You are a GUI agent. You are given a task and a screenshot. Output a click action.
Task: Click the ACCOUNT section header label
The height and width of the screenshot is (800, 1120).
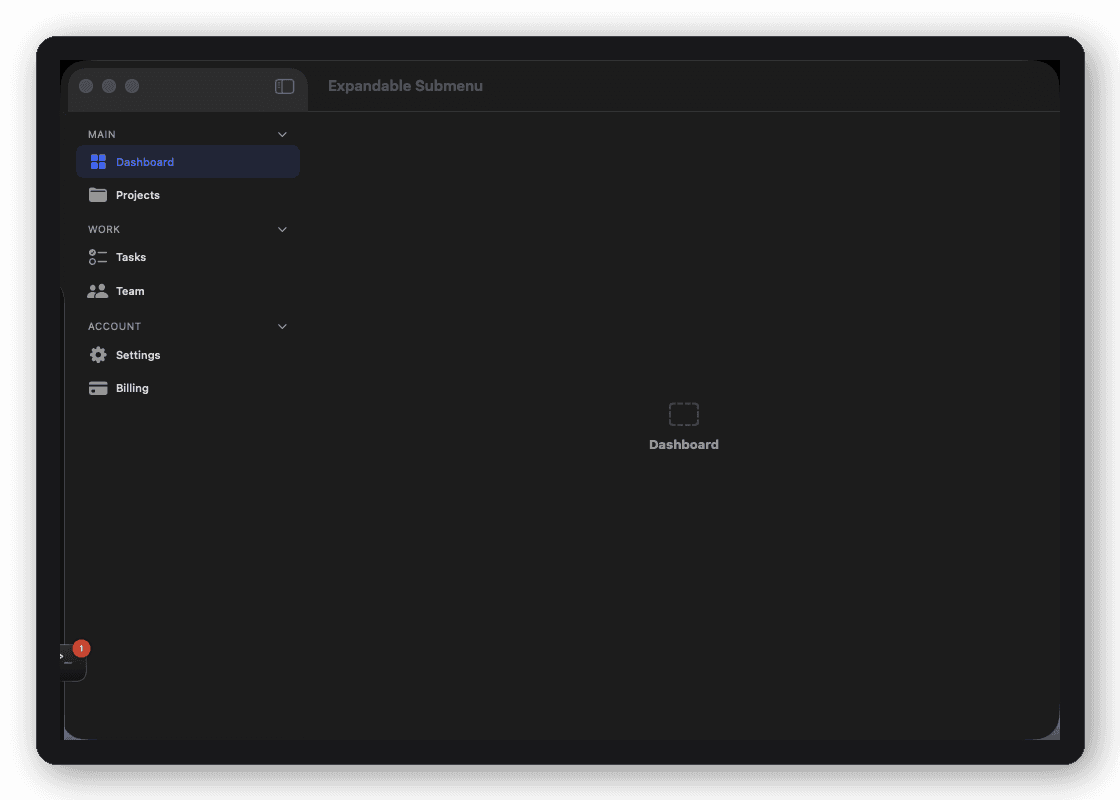[114, 326]
